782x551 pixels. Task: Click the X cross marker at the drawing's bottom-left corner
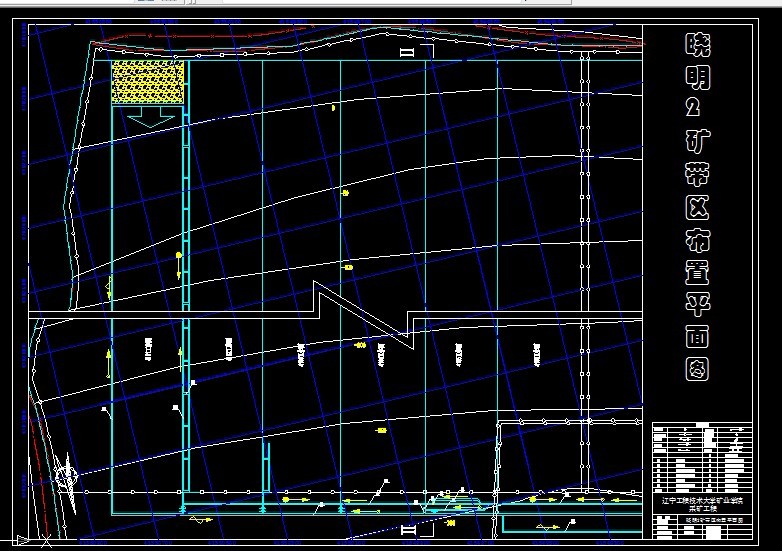(x=46, y=540)
